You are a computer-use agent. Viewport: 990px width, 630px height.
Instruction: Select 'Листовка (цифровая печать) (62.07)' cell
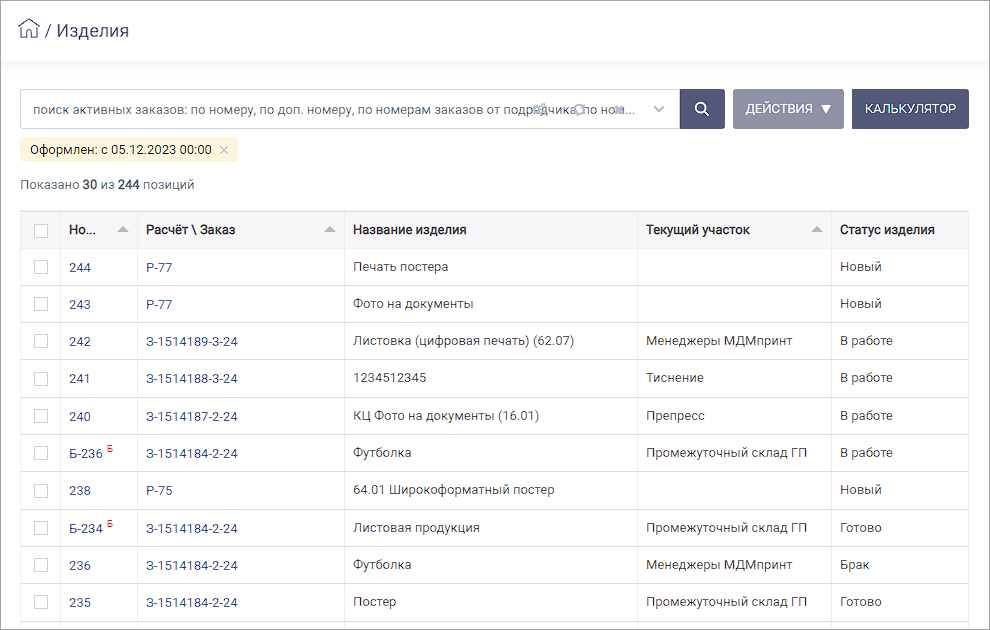463,341
